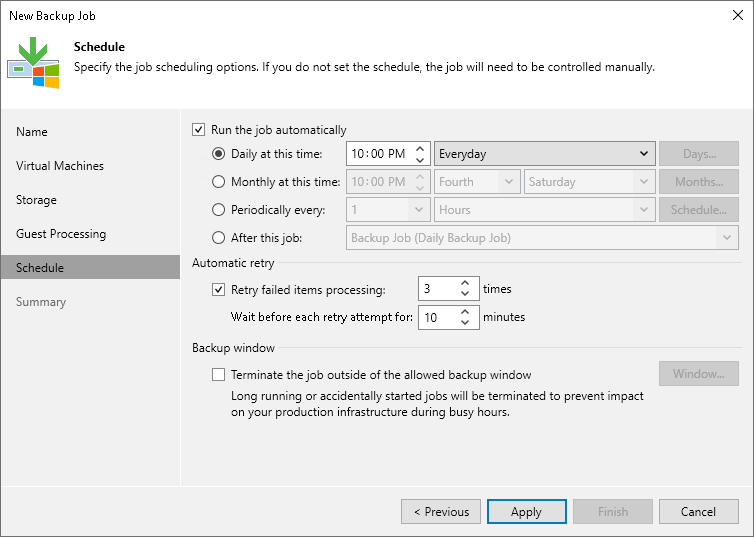The height and width of the screenshot is (537, 754).
Task: Enable Terminate job outside backup window
Action: pos(219,375)
